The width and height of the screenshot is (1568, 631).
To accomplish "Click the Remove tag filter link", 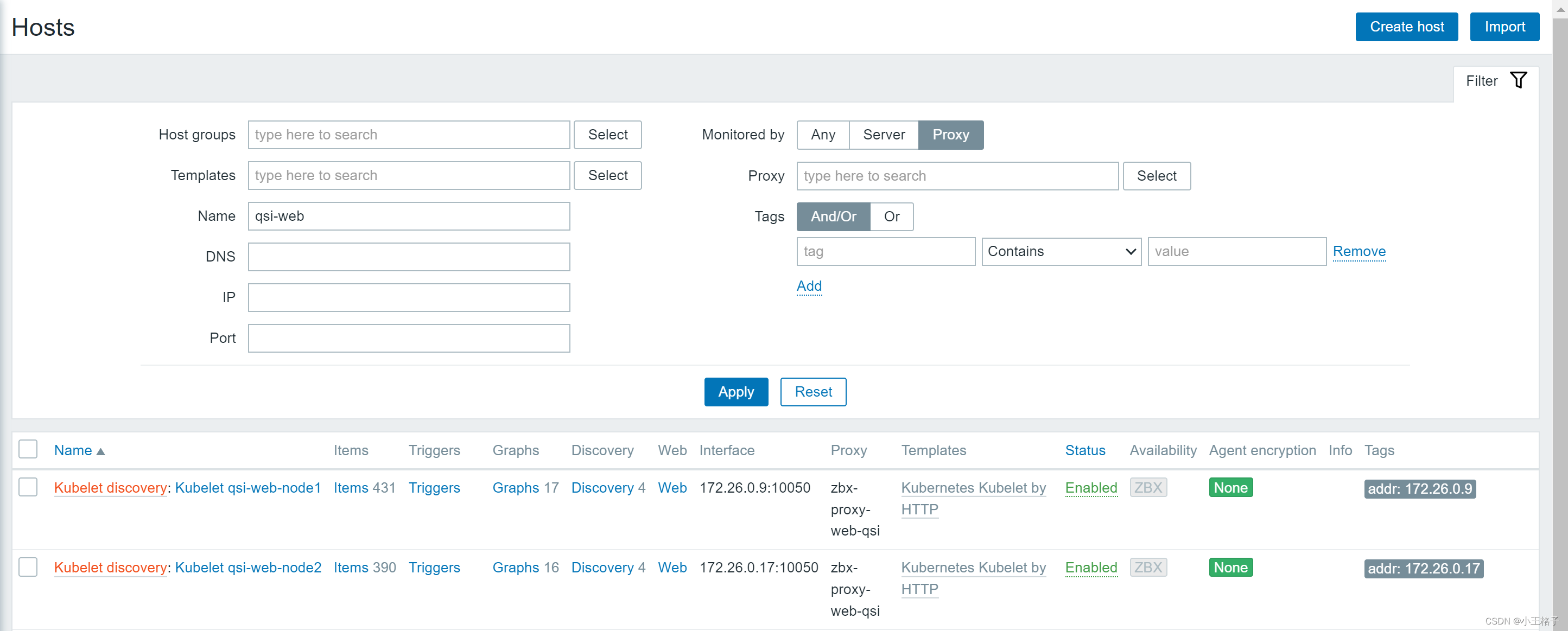I will (x=1358, y=251).
